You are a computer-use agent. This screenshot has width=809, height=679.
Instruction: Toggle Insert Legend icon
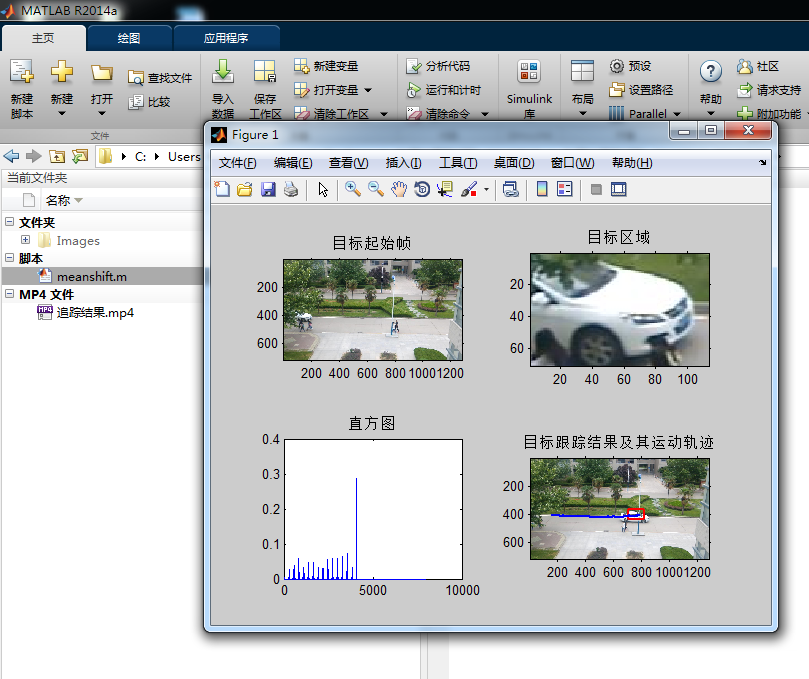click(565, 189)
